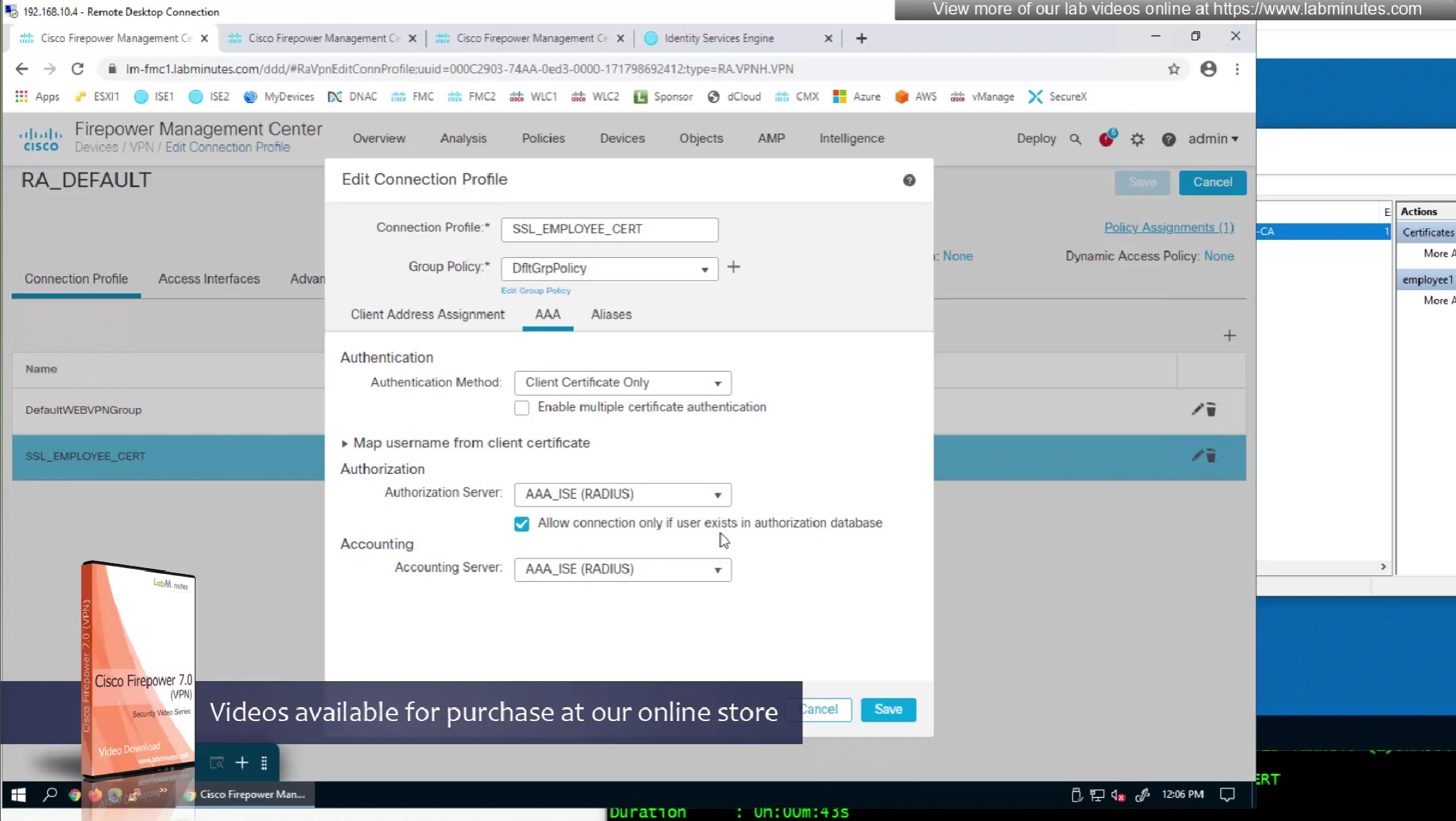Click the search magnifier in FMC header
Screen dimensions: 1456x821
tap(1076, 139)
